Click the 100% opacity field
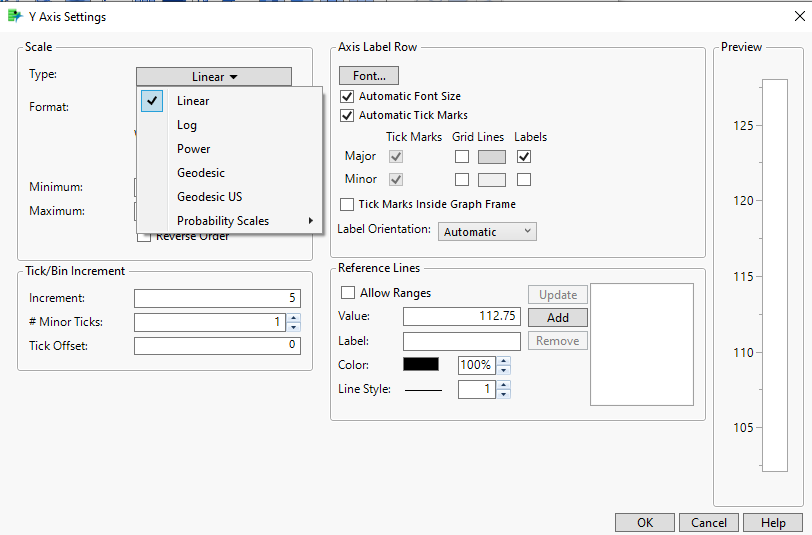Image resolution: width=812 pixels, height=535 pixels. [476, 365]
